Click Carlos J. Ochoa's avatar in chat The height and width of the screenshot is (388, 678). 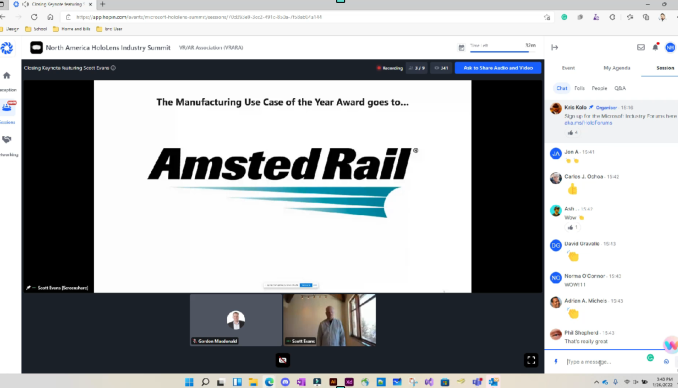coord(556,178)
